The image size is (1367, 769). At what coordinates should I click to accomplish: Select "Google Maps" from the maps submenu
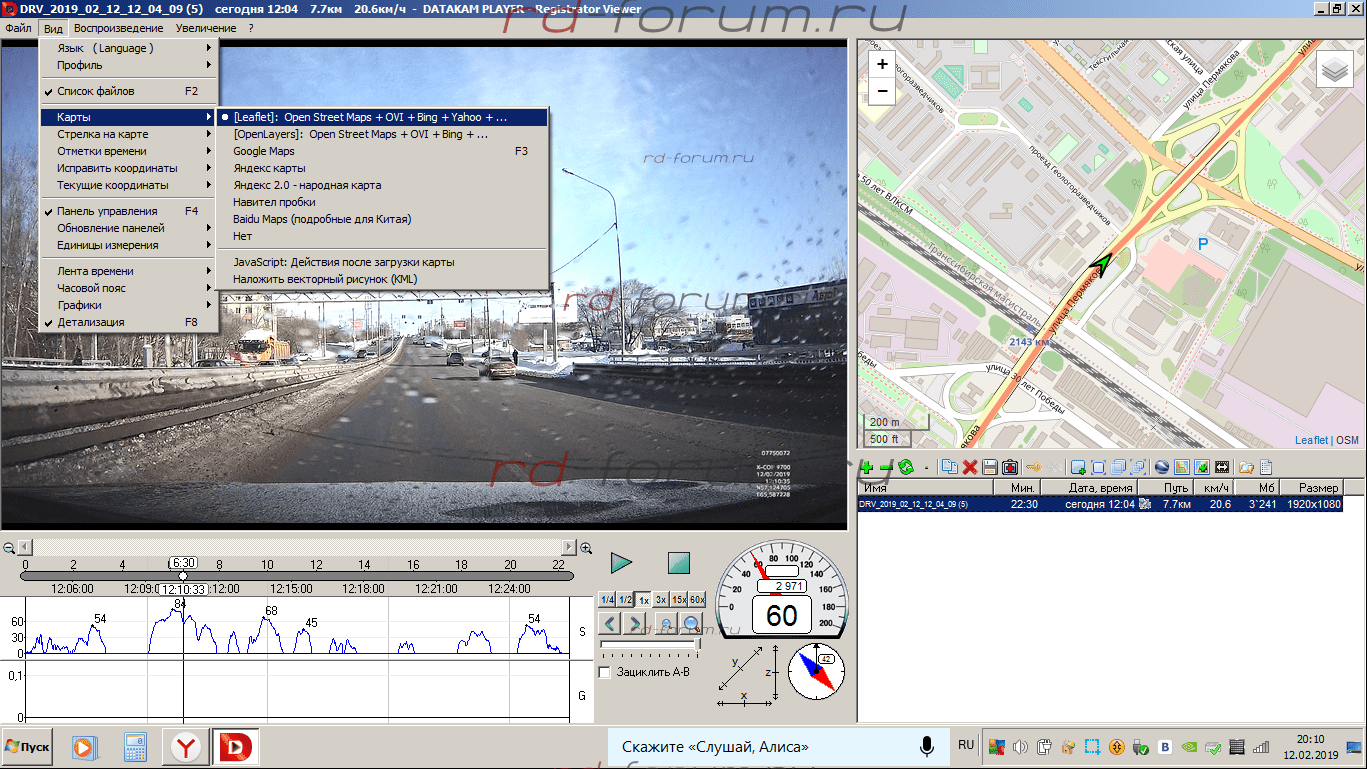[264, 151]
